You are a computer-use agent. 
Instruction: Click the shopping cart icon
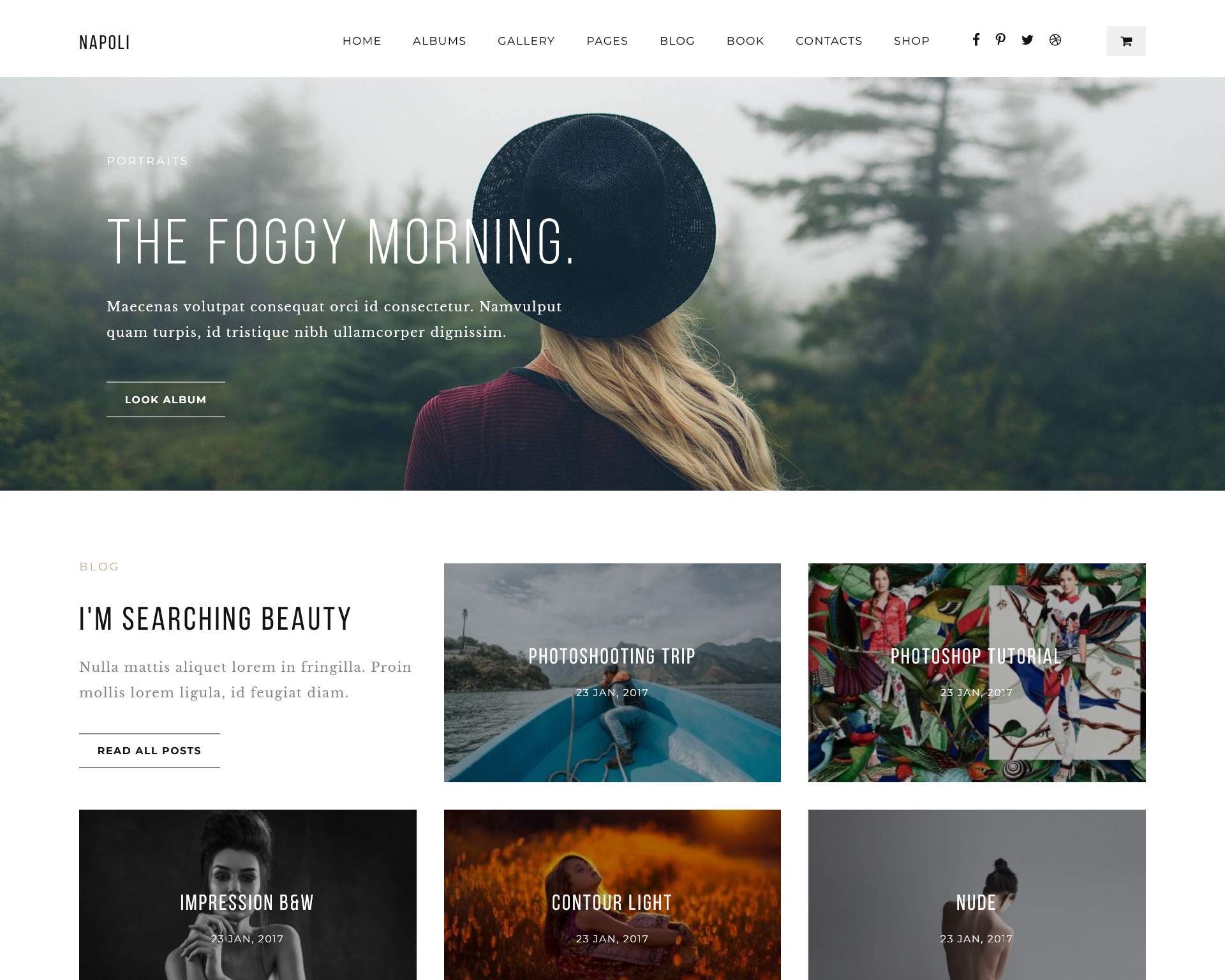[x=1126, y=40]
